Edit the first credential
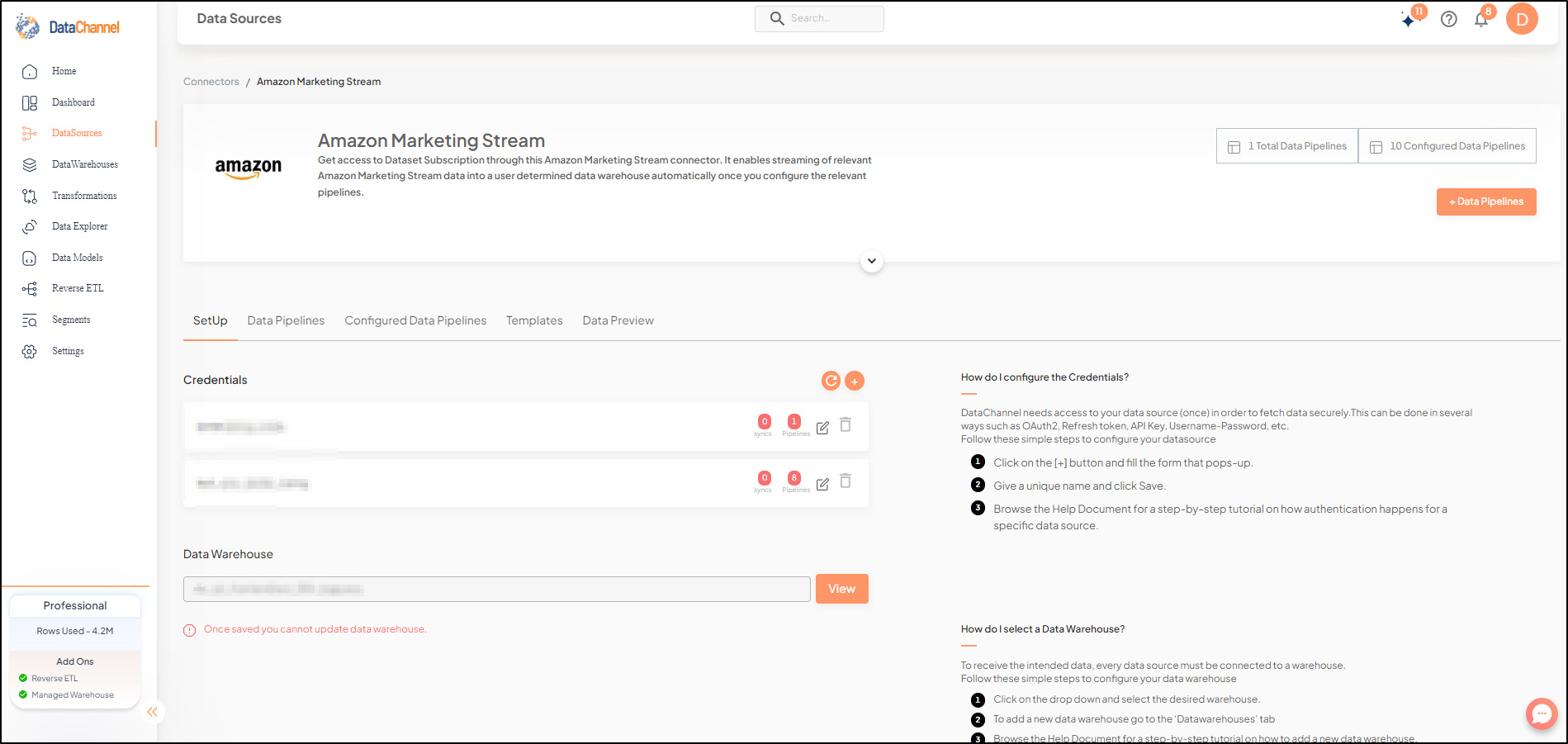 click(822, 428)
